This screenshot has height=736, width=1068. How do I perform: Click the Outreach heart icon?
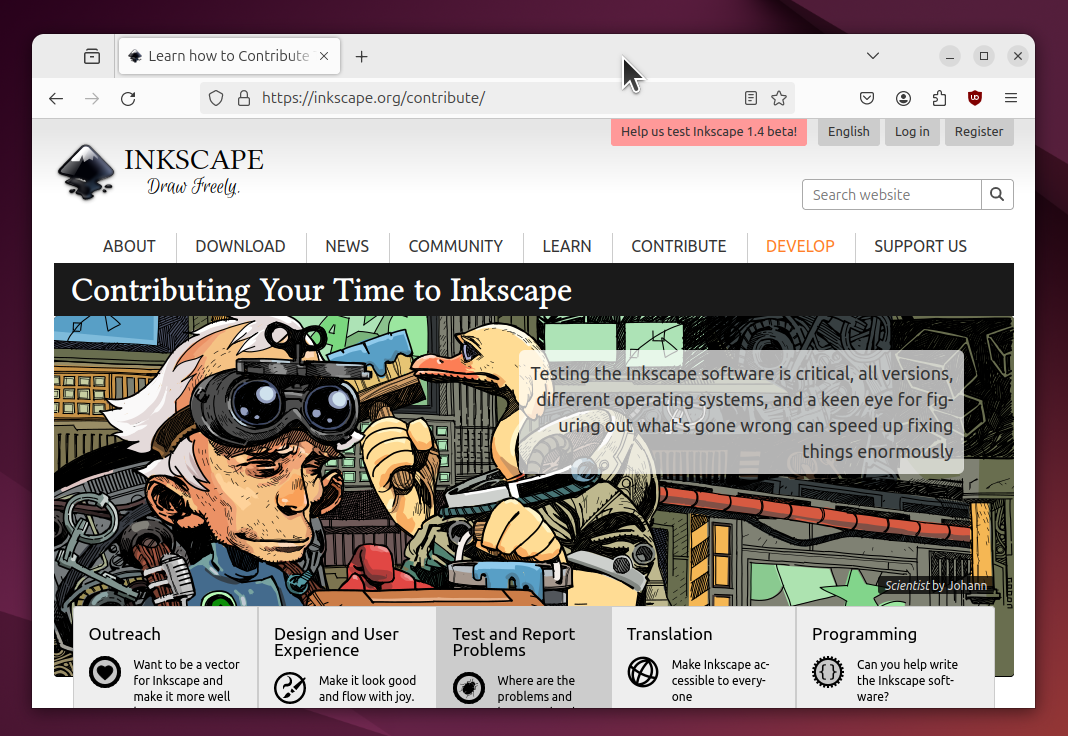105,672
